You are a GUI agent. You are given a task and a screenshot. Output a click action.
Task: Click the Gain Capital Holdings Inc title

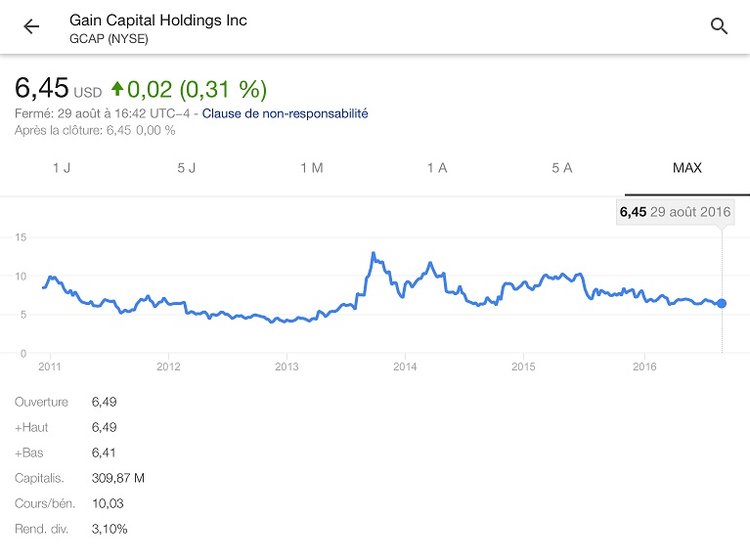[158, 20]
